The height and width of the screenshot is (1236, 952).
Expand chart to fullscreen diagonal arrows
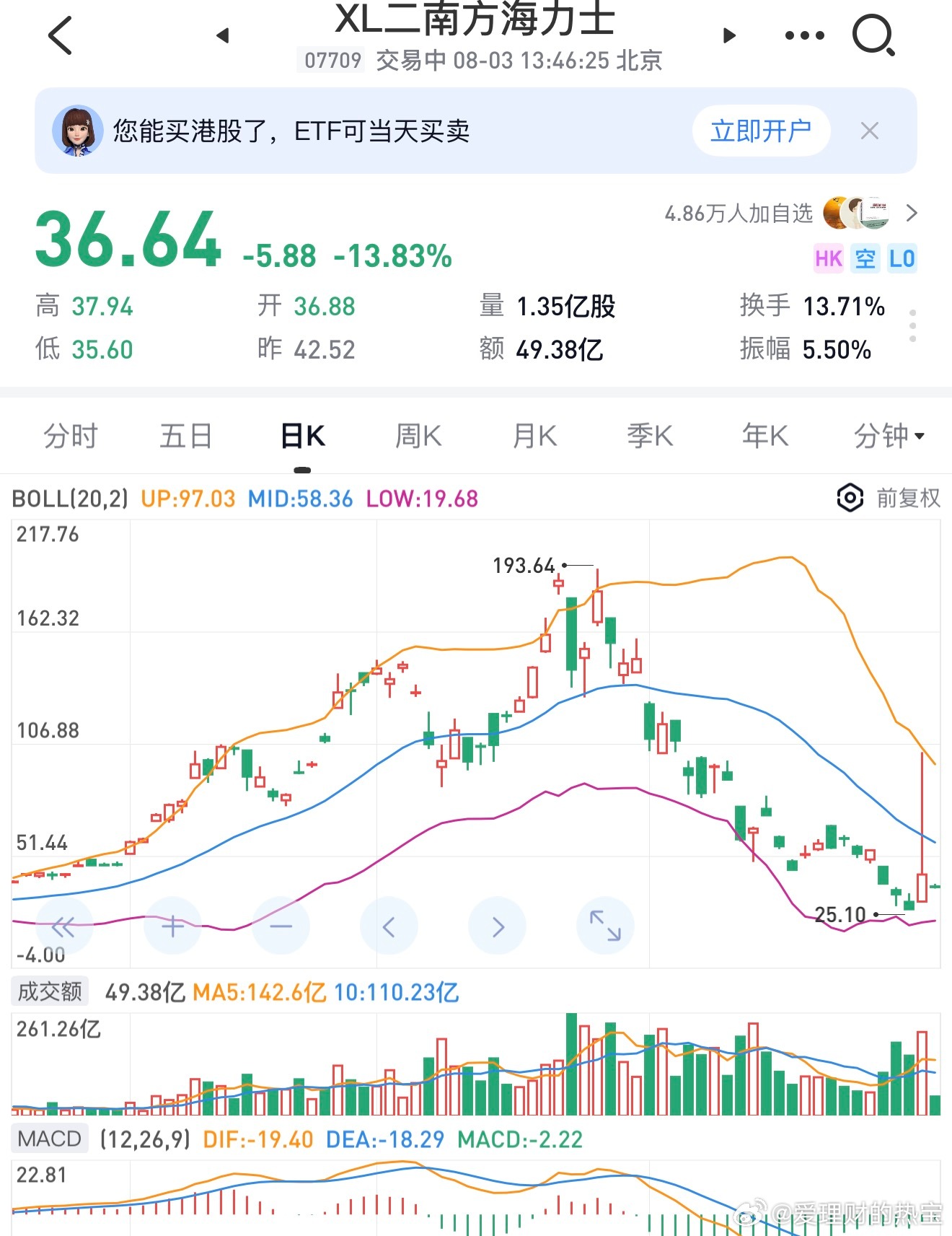605,926
